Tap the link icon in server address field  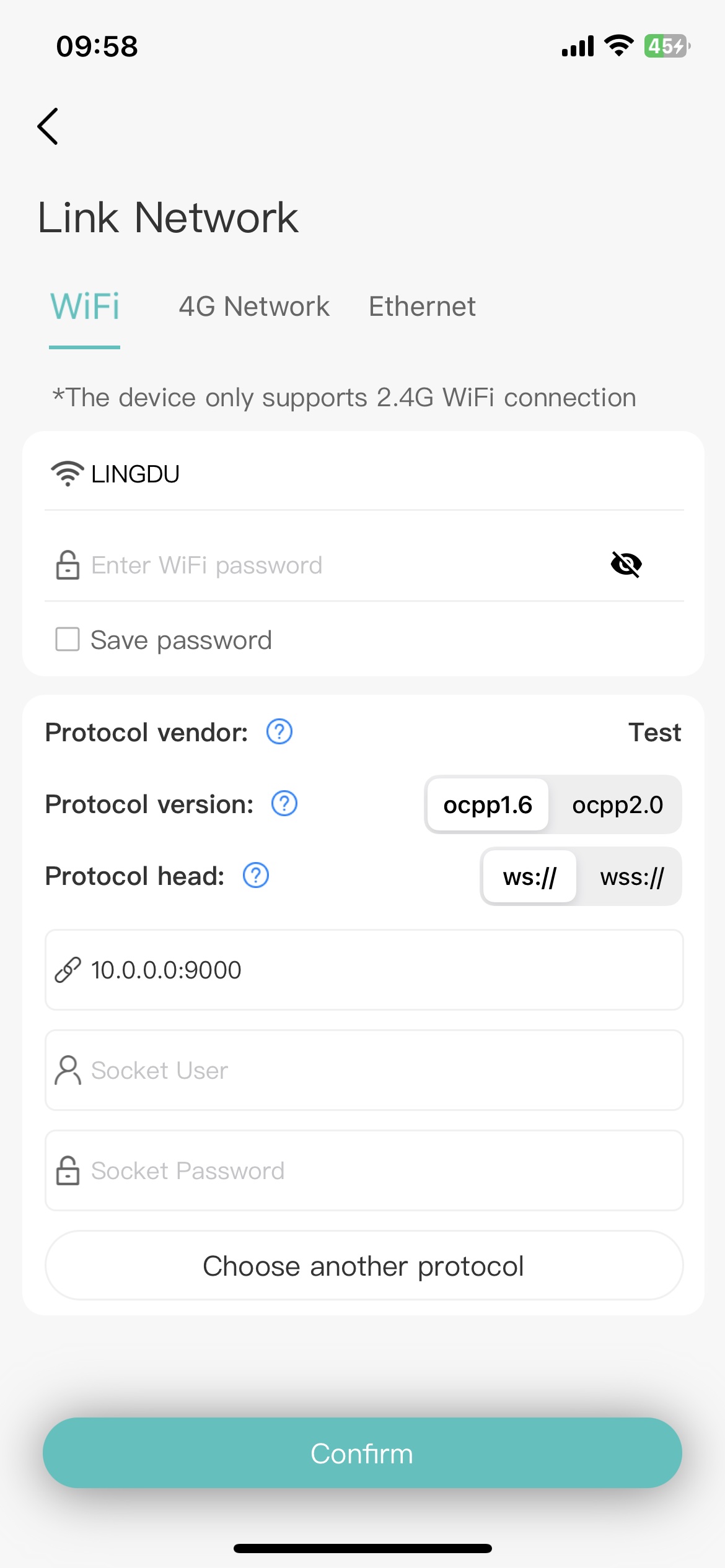point(68,970)
